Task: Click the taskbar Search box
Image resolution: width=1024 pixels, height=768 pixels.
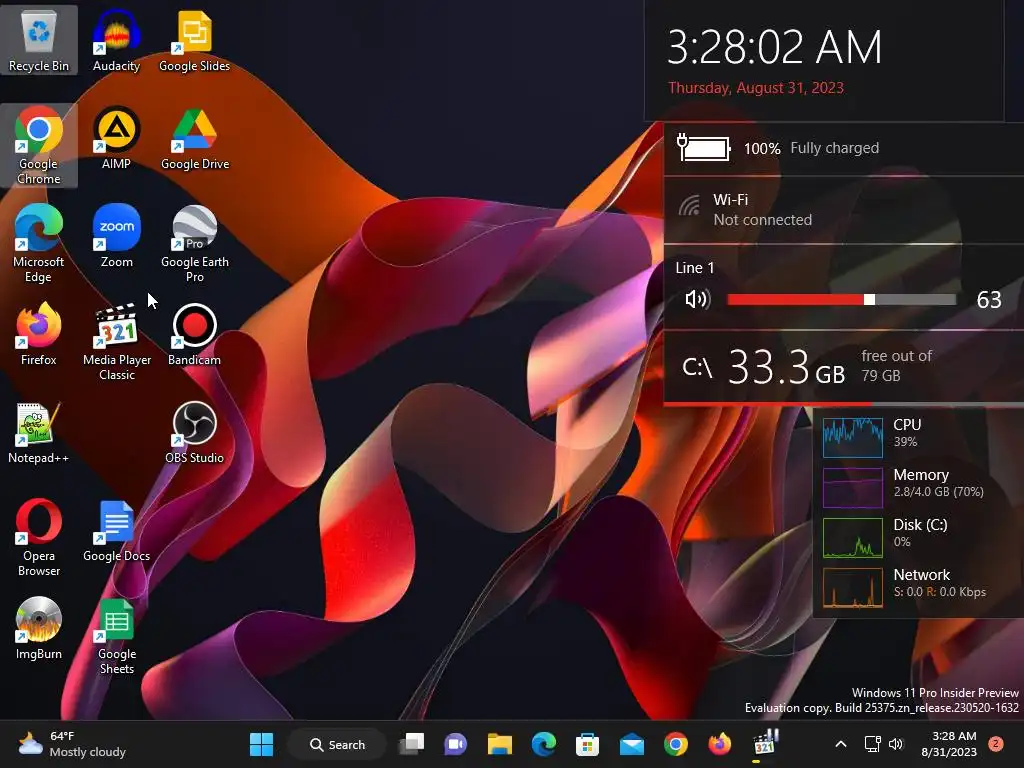Action: pyautogui.click(x=337, y=744)
